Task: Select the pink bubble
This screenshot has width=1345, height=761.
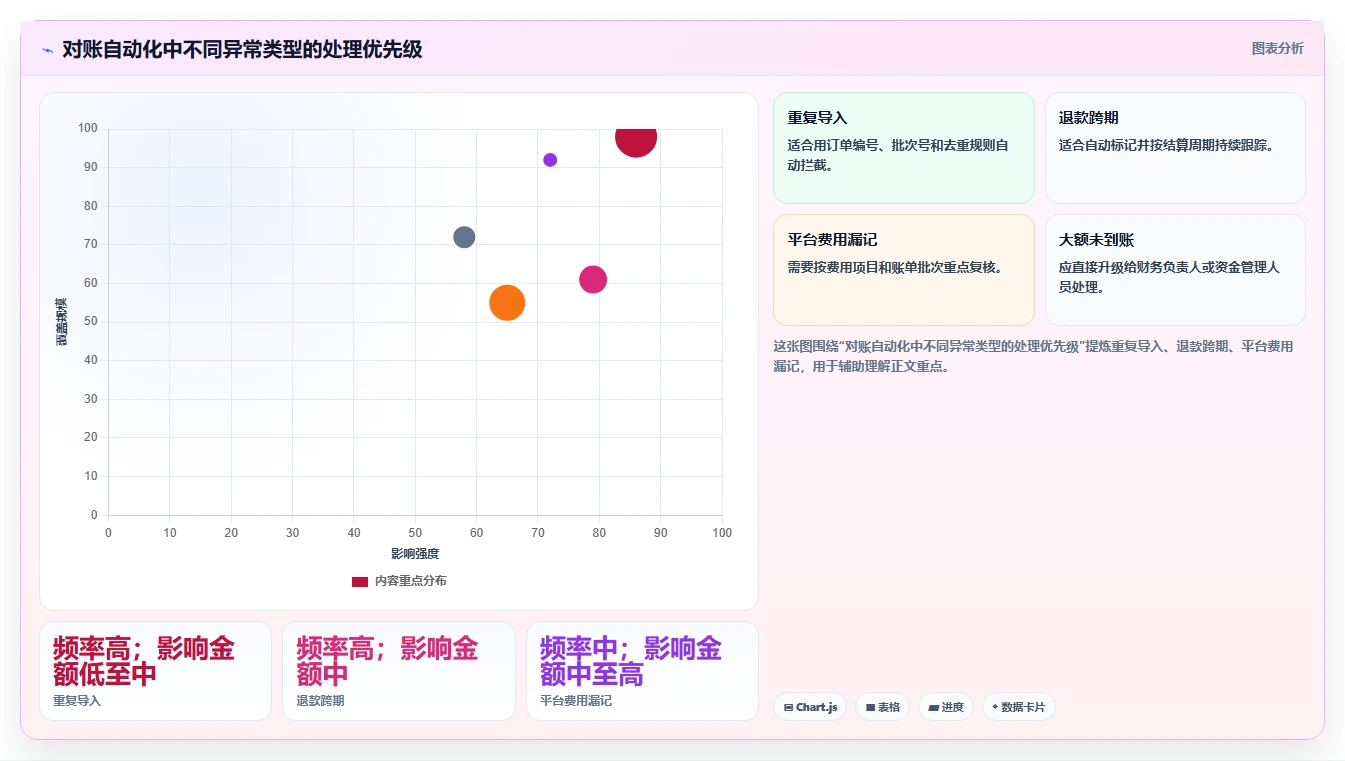Action: pyautogui.click(x=593, y=280)
